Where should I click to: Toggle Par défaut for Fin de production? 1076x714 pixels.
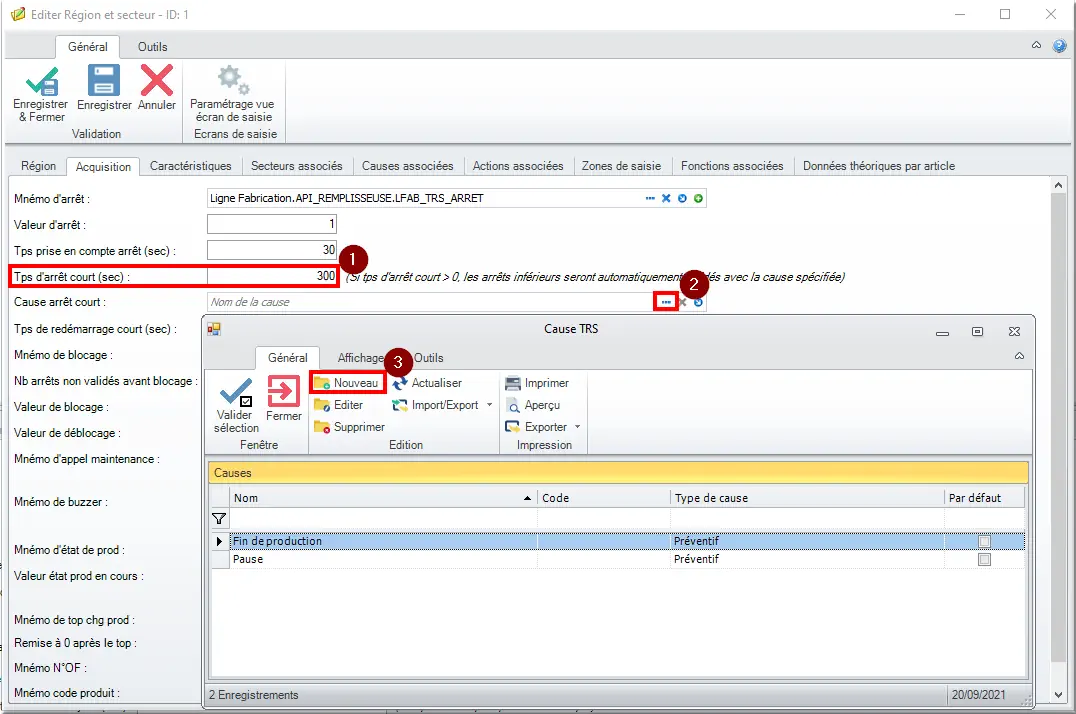click(984, 542)
